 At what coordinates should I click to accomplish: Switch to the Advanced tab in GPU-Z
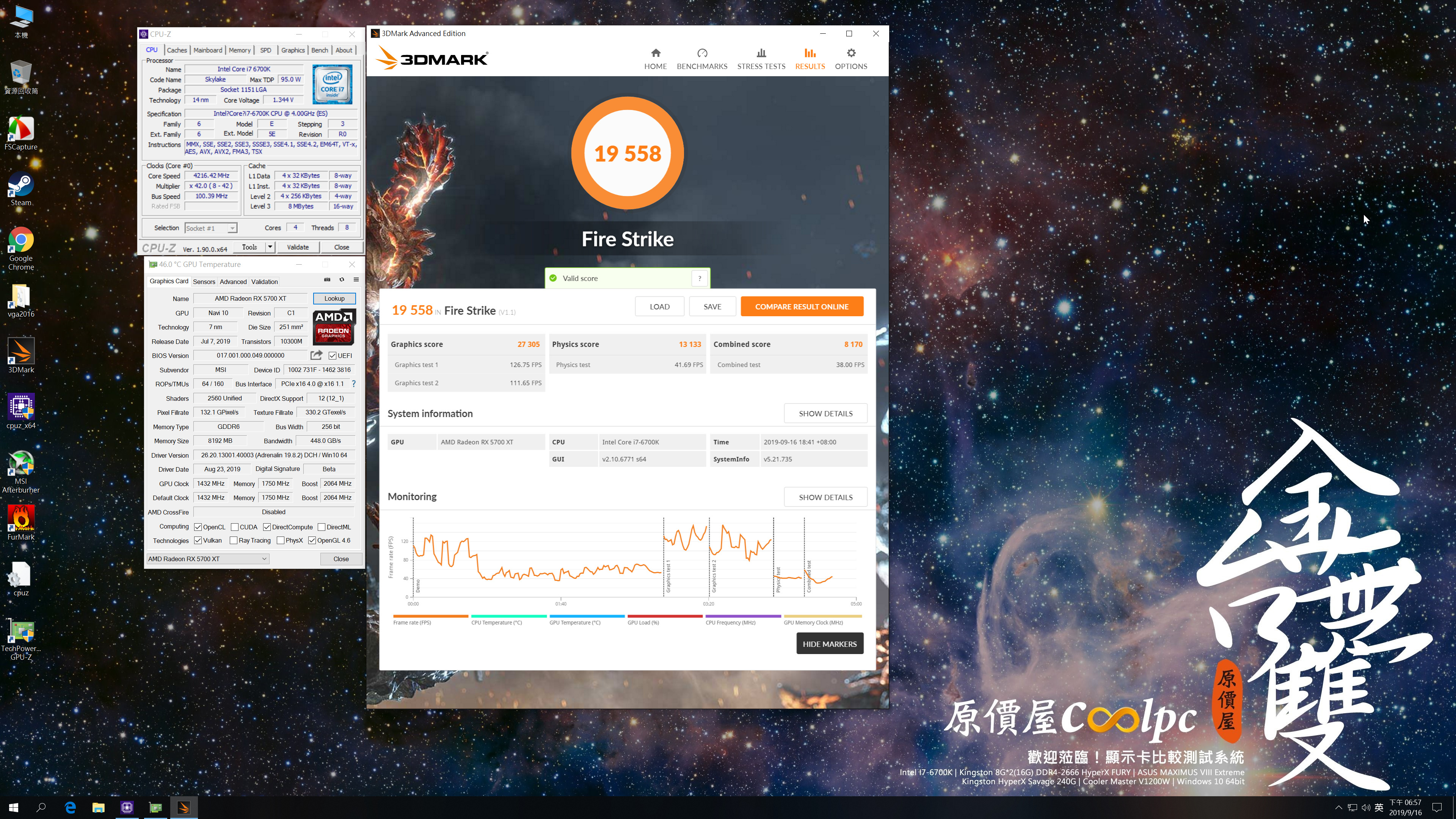click(x=233, y=281)
